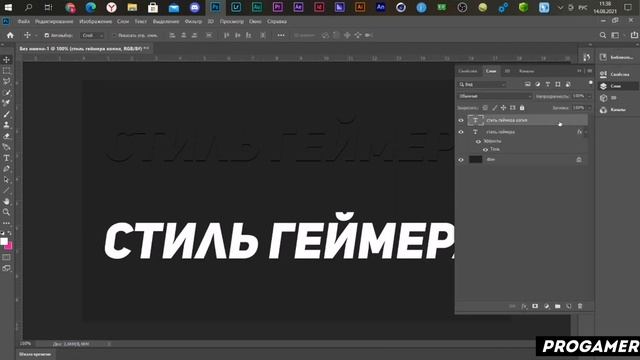Toggle lock all on the layer
The width and height of the screenshot is (640, 360).
[x=522, y=108]
